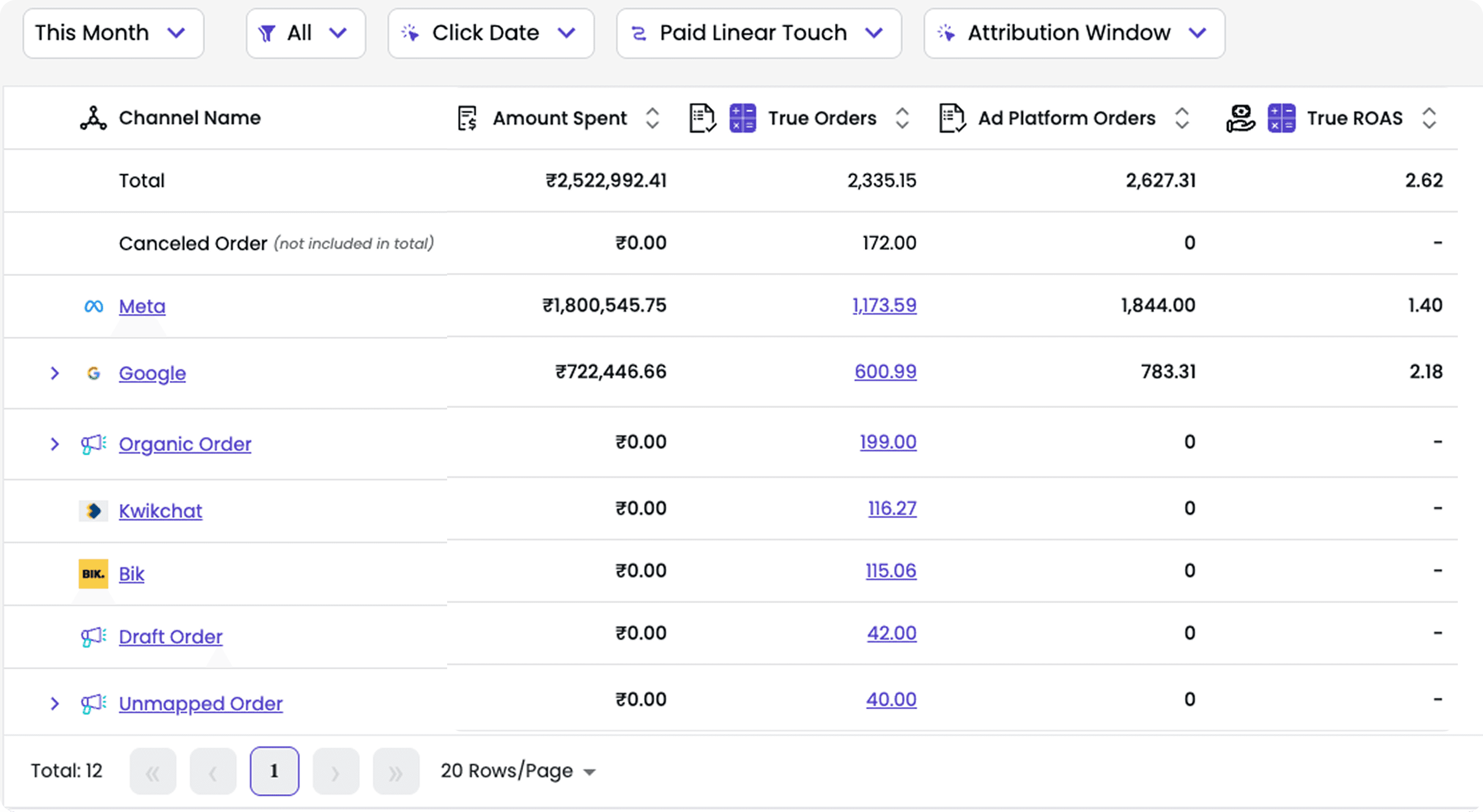Select page 1 in pagination
Screen dimensions: 1483x812
[274, 771]
